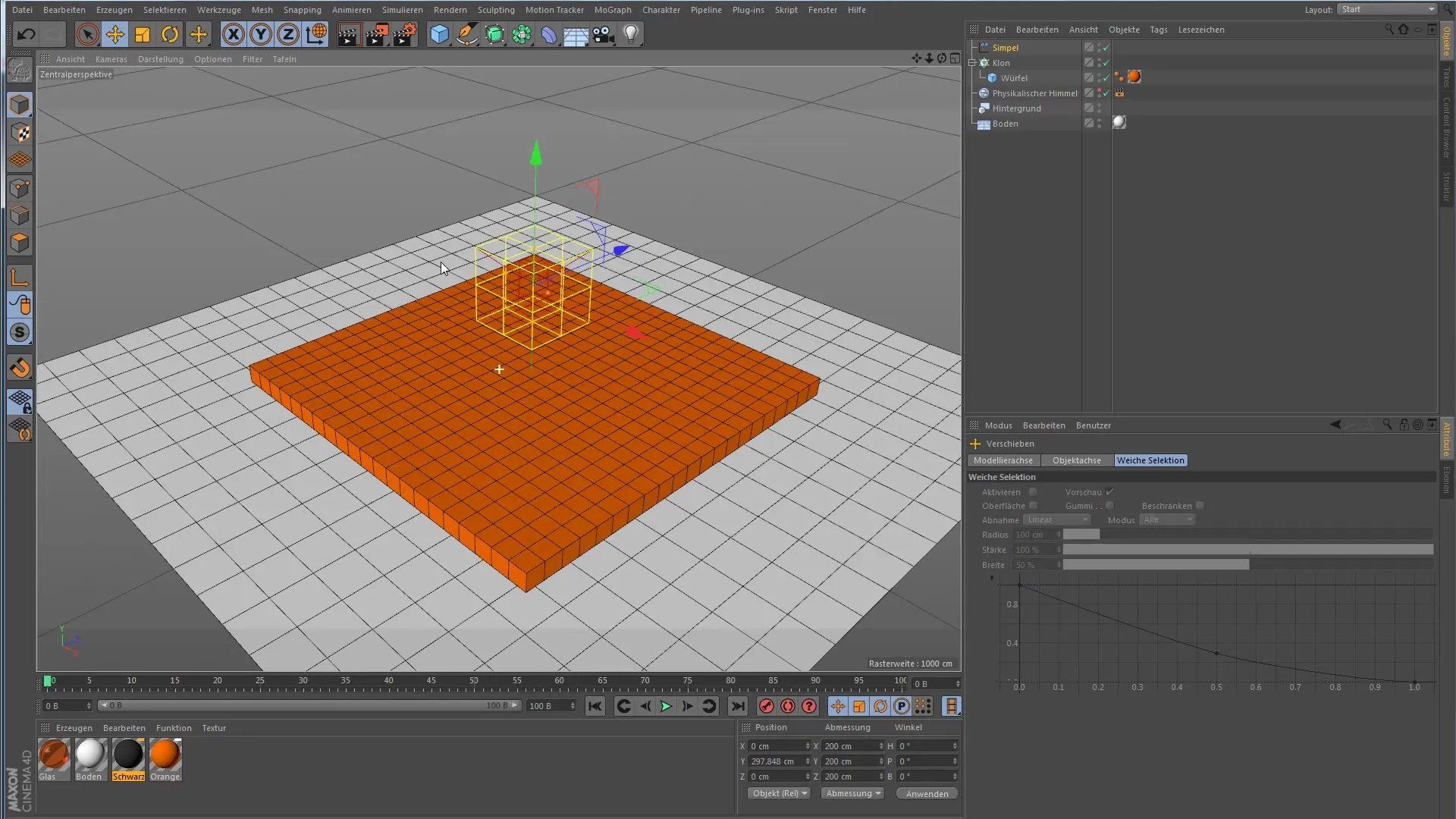The width and height of the screenshot is (1456, 819).
Task: Open the MoGraph menu
Action: pos(613,10)
